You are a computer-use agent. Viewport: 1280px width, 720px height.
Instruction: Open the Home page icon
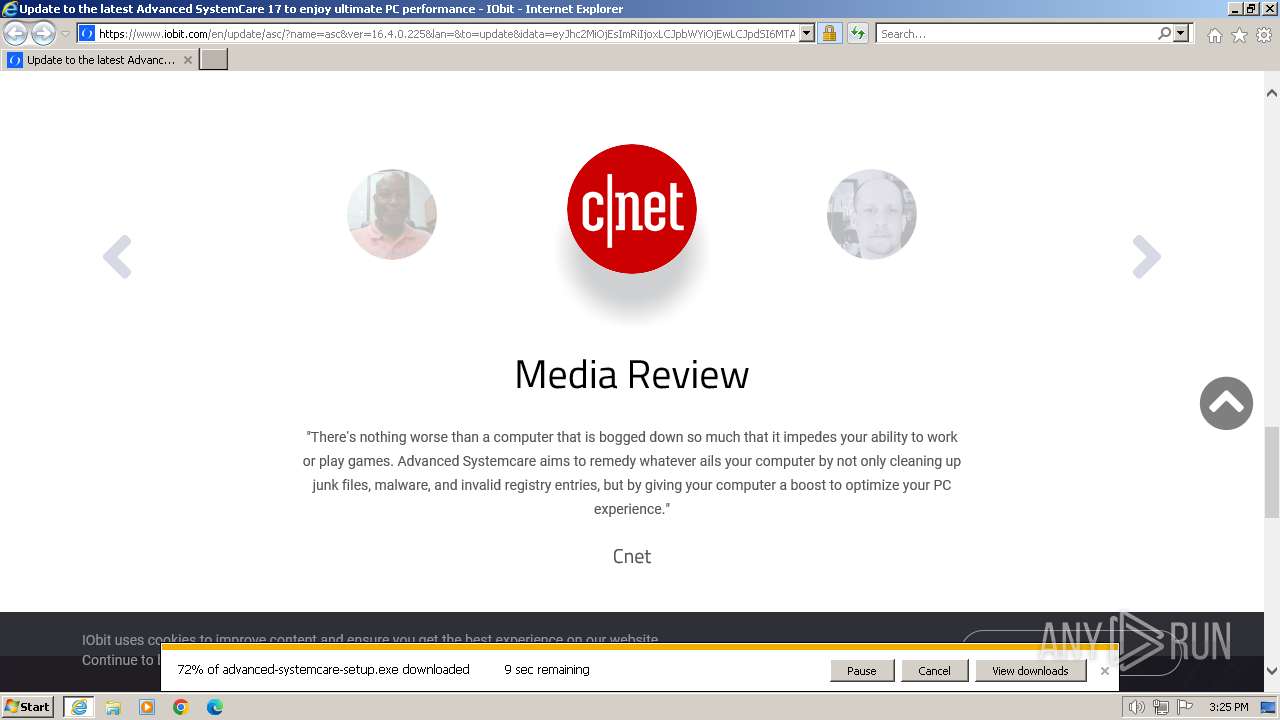(1214, 35)
